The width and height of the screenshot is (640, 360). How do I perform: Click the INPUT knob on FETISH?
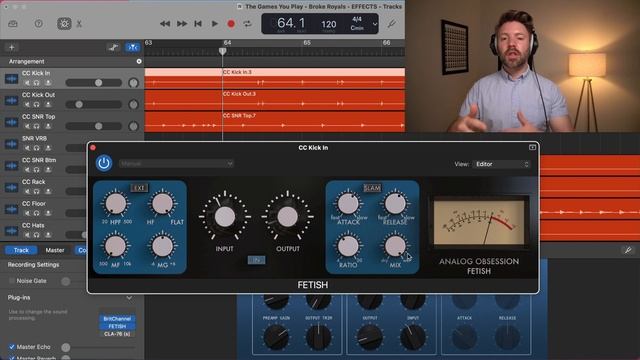[225, 217]
